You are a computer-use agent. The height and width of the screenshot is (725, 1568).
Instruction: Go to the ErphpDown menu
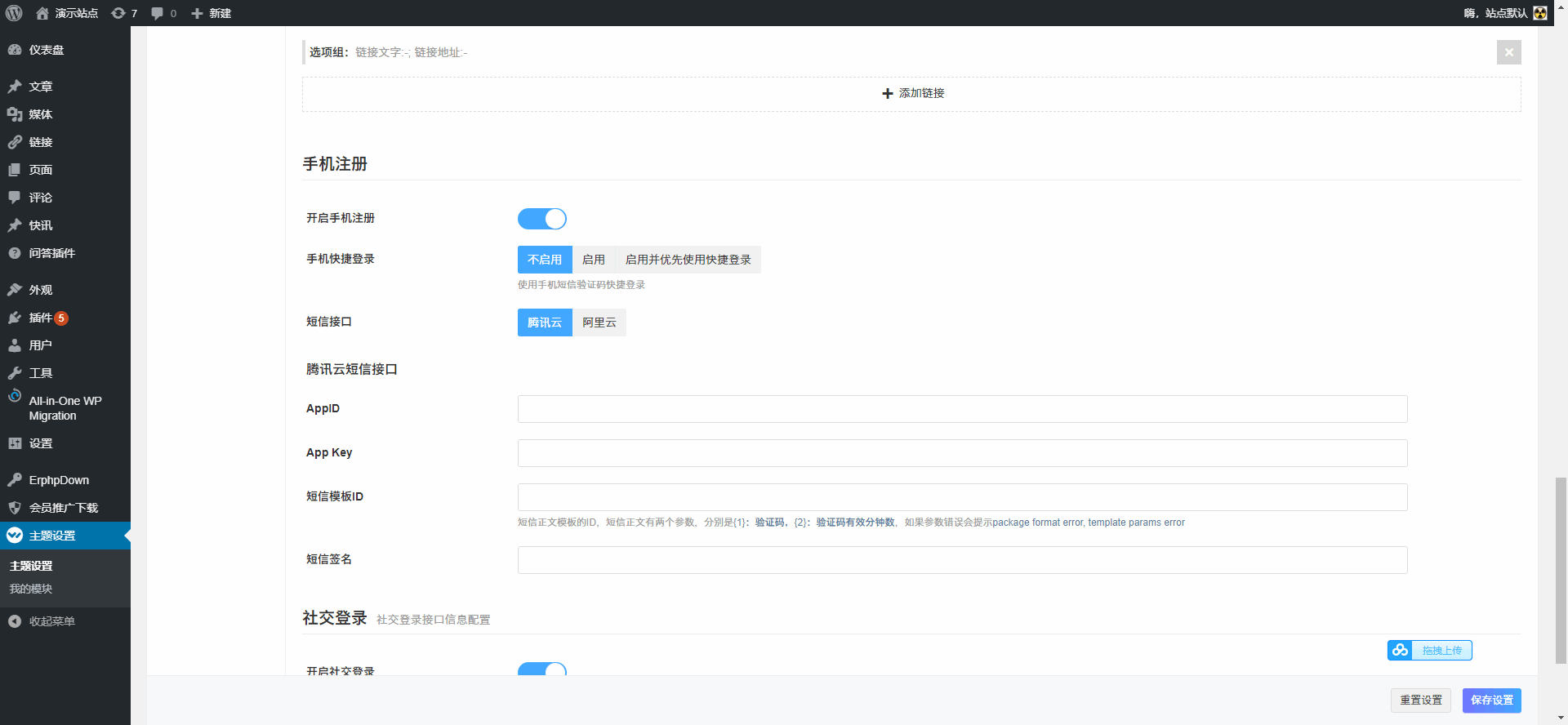pyautogui.click(x=59, y=480)
